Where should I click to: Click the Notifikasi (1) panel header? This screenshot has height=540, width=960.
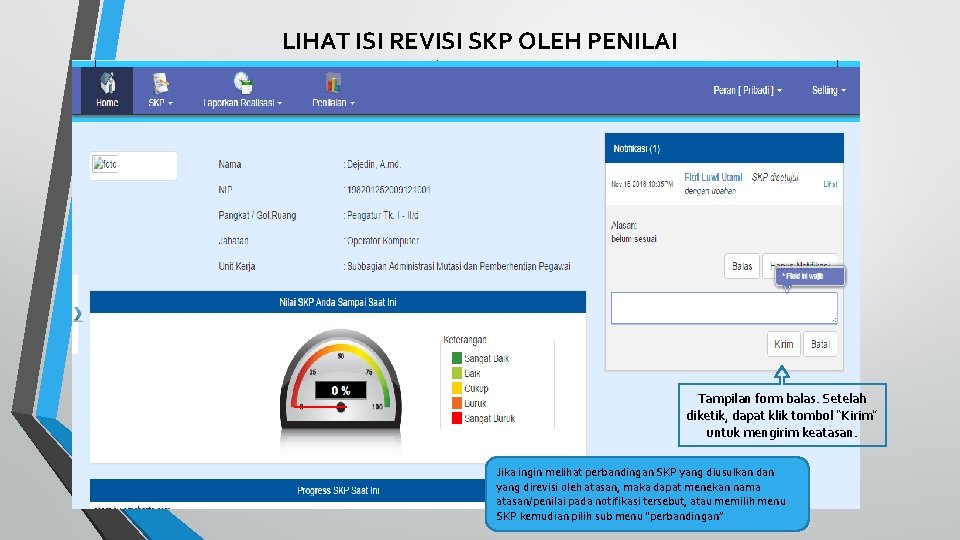coord(724,148)
